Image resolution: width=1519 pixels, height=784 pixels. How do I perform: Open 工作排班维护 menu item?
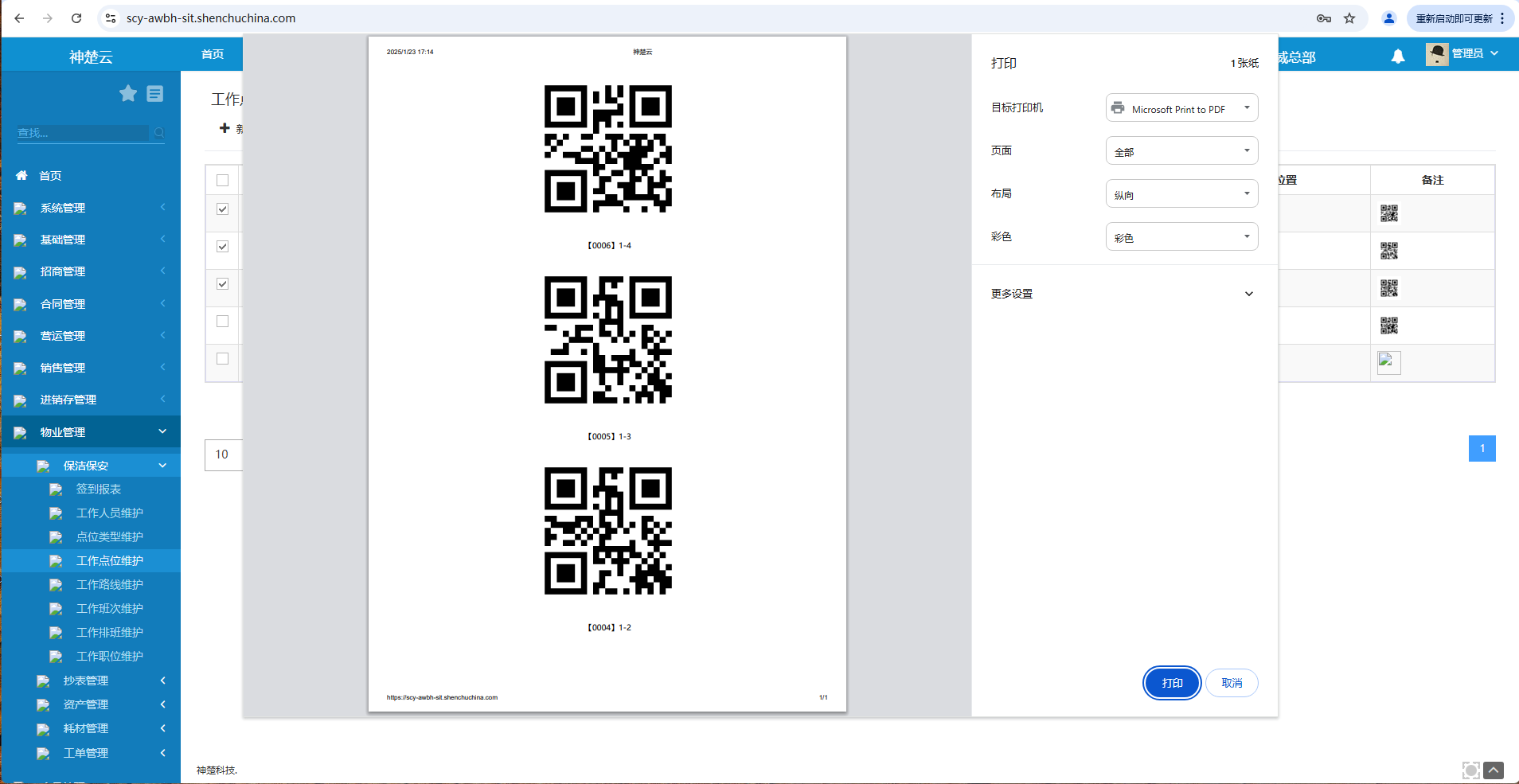[x=110, y=633]
